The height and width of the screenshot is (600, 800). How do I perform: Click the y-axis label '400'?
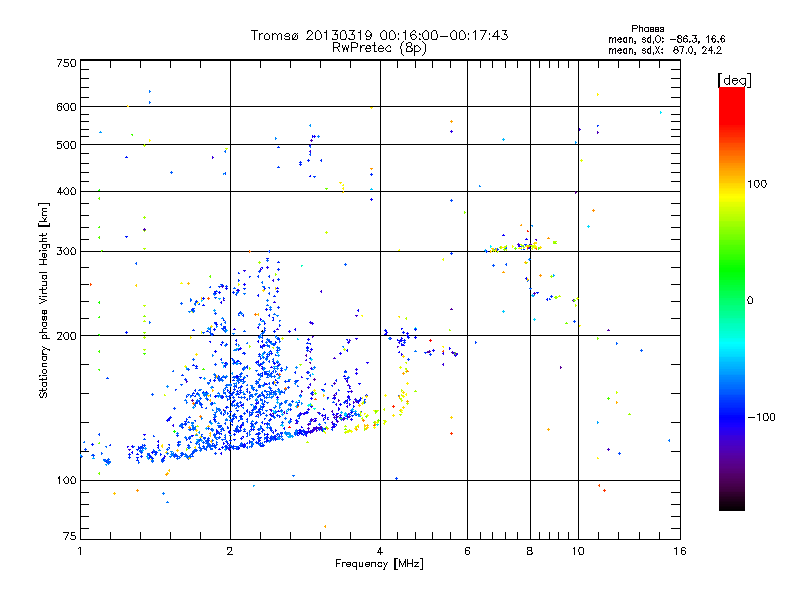pyautogui.click(x=66, y=192)
